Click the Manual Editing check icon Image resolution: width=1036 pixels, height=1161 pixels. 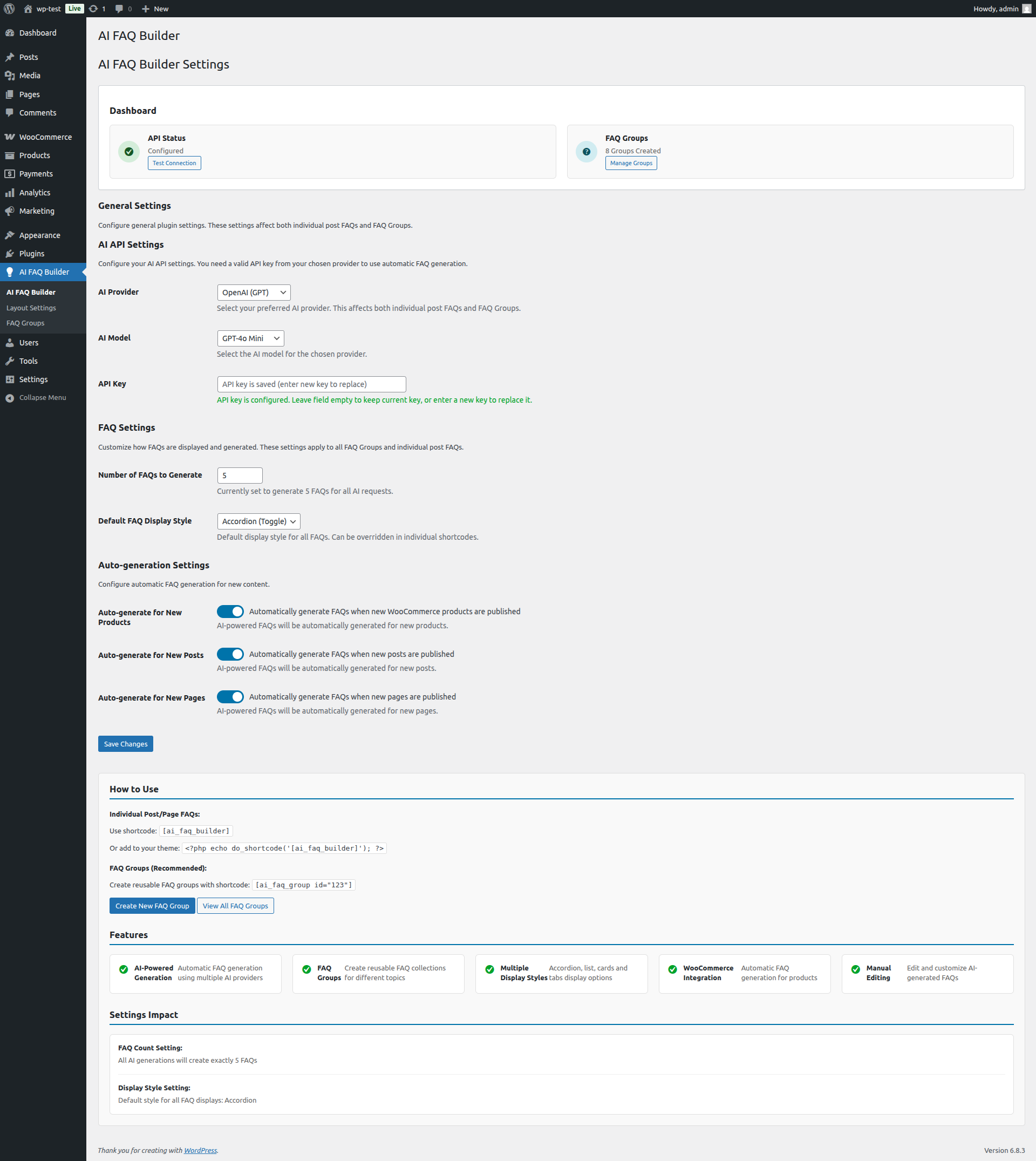point(856,970)
